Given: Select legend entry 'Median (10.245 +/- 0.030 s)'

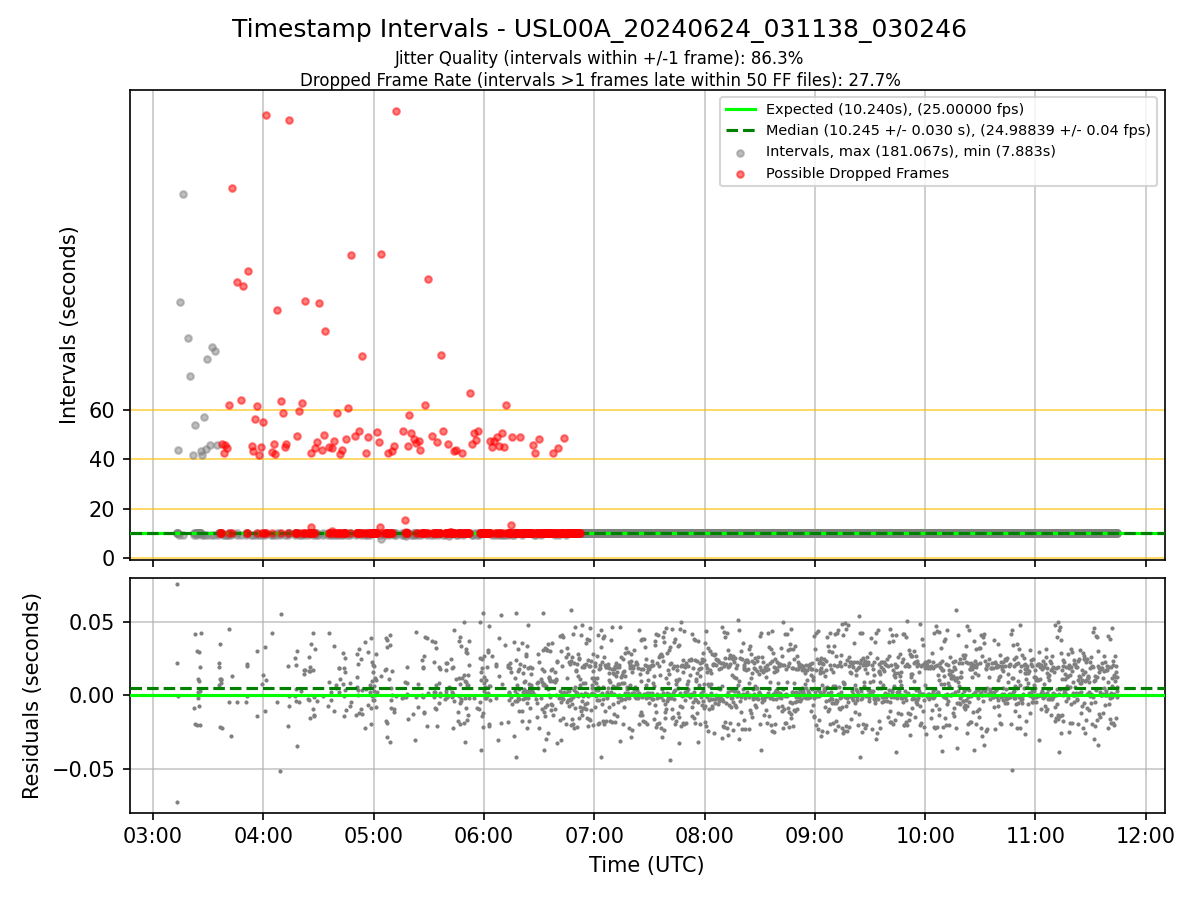Looking at the screenshot, I should 958,130.
